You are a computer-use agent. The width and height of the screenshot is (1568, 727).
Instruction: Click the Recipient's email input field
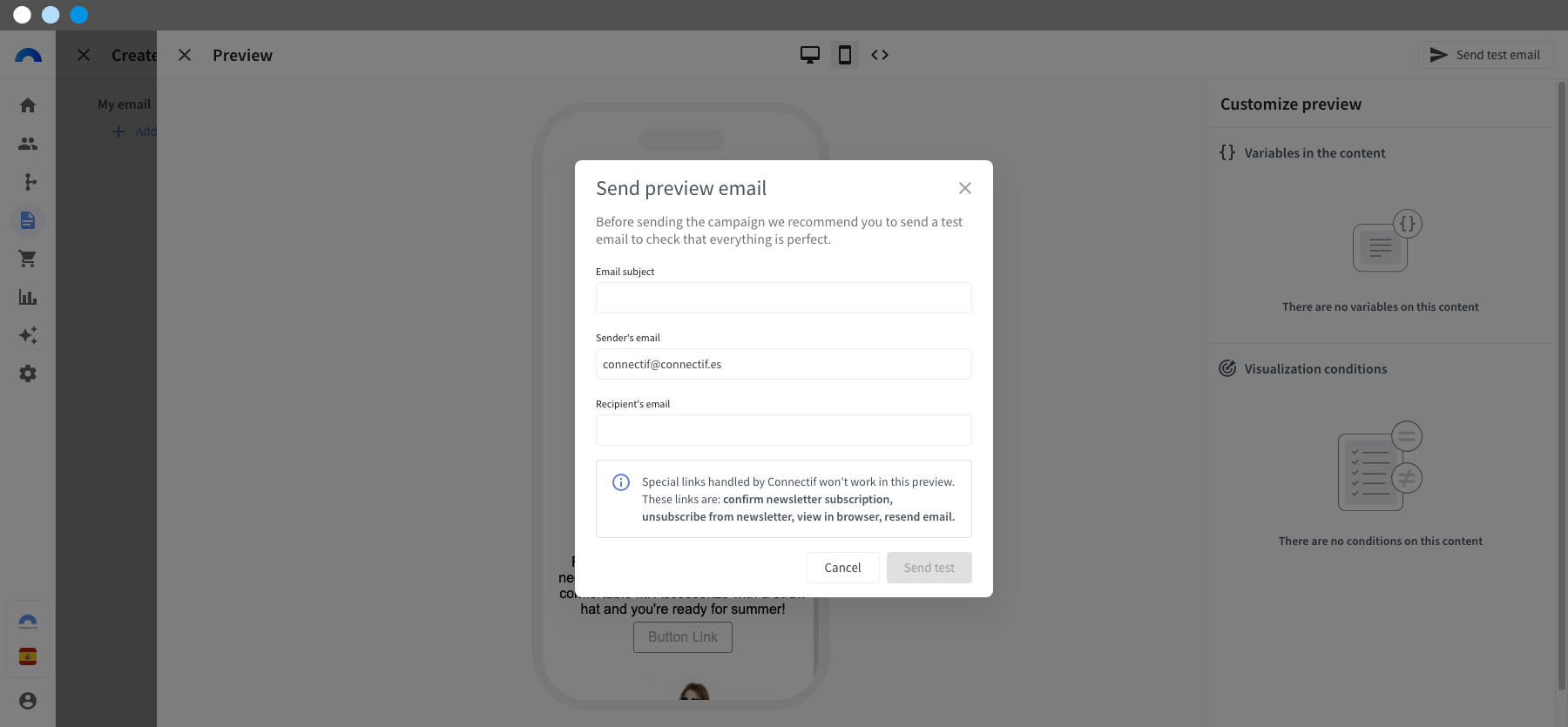[x=784, y=430]
